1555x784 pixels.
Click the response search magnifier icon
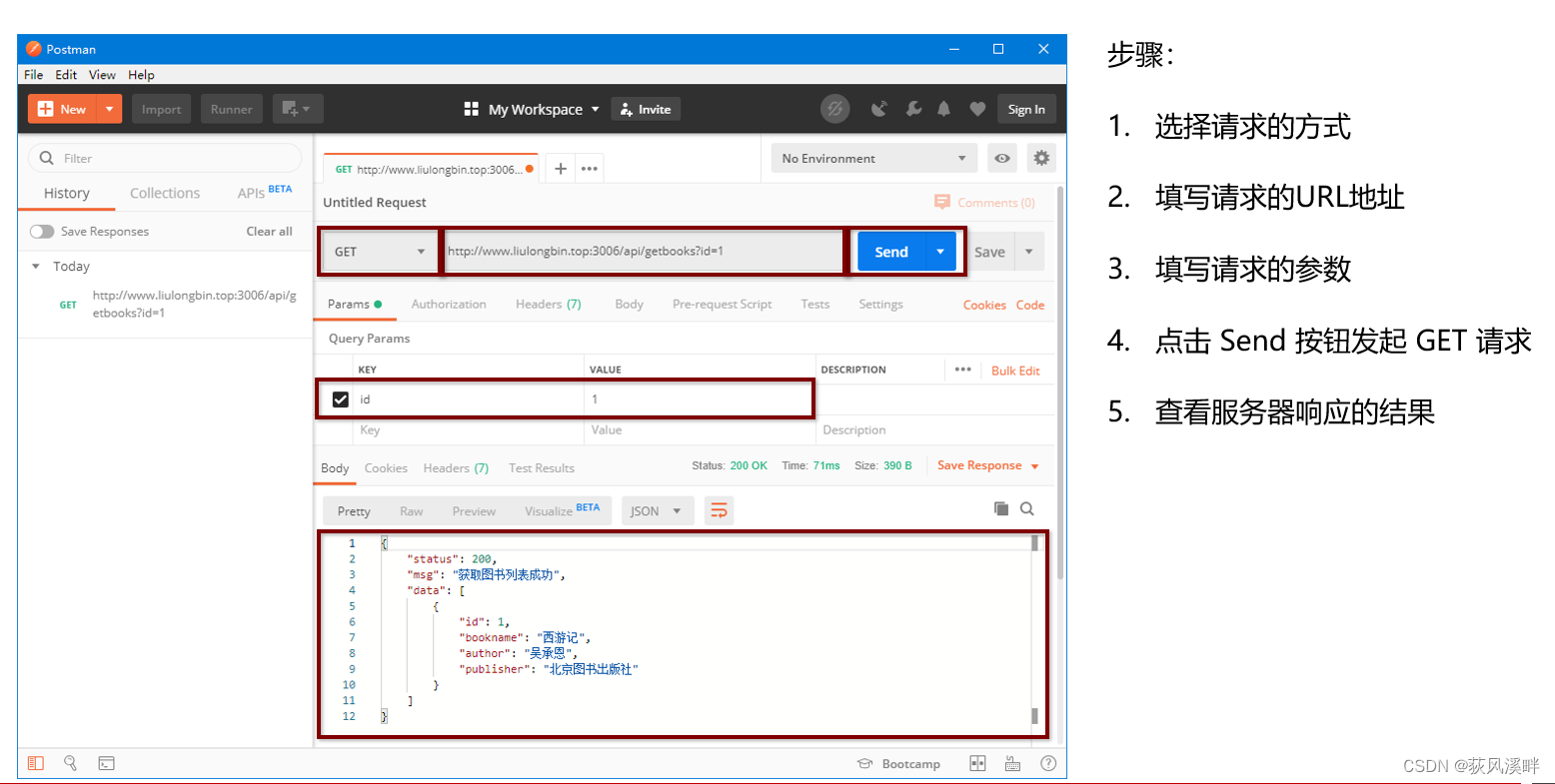[1026, 508]
